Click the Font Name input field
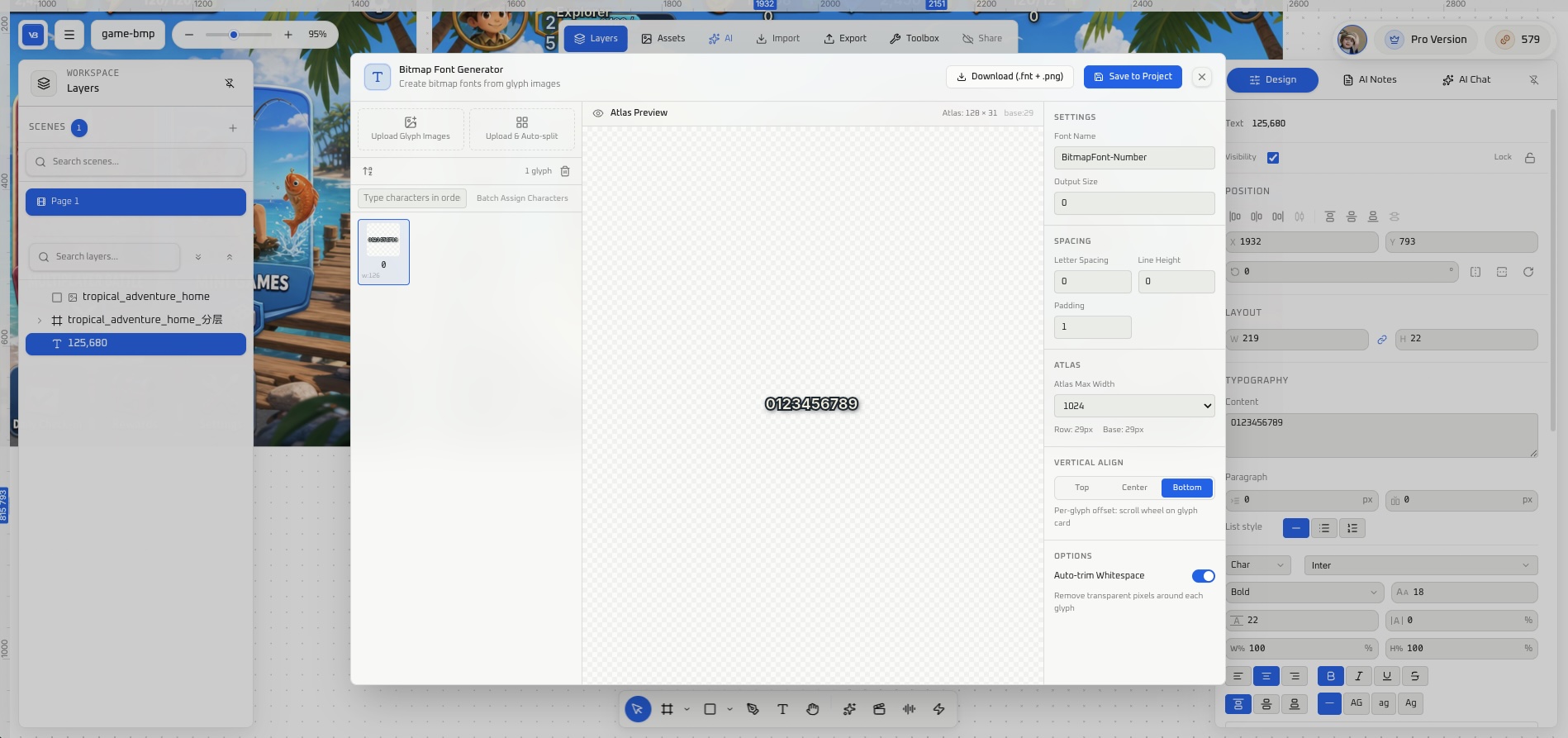 point(1134,158)
